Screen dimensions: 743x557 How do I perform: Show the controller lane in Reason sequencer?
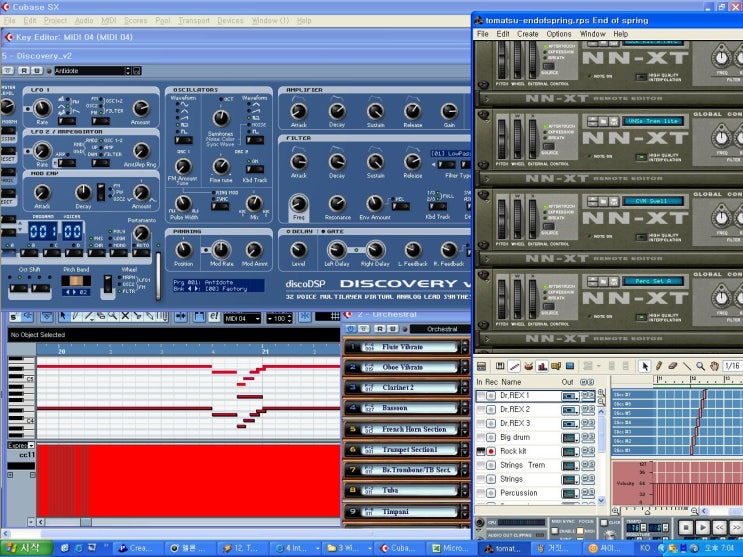tap(570, 366)
